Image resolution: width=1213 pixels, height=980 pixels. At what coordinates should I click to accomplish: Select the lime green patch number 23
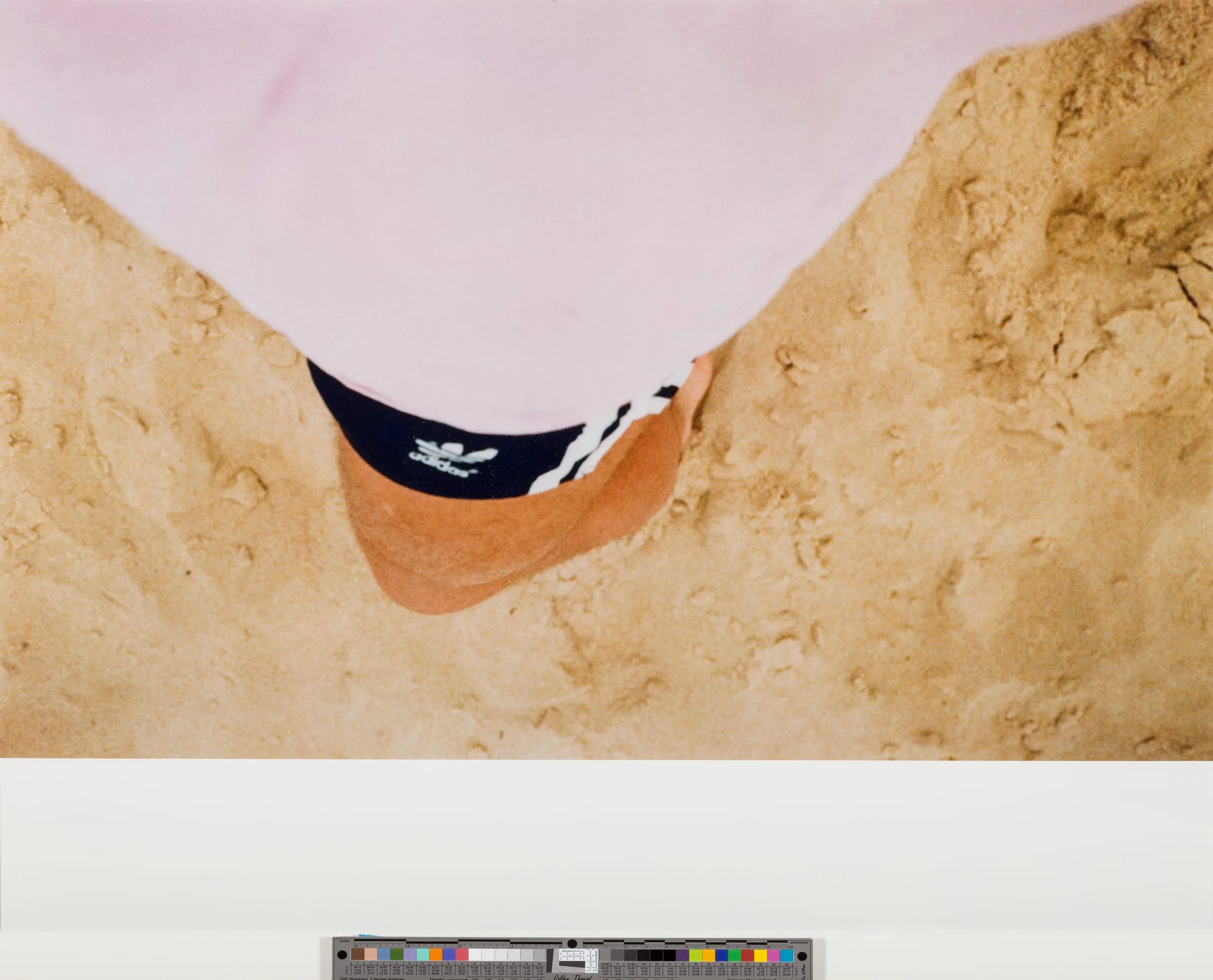(696, 954)
